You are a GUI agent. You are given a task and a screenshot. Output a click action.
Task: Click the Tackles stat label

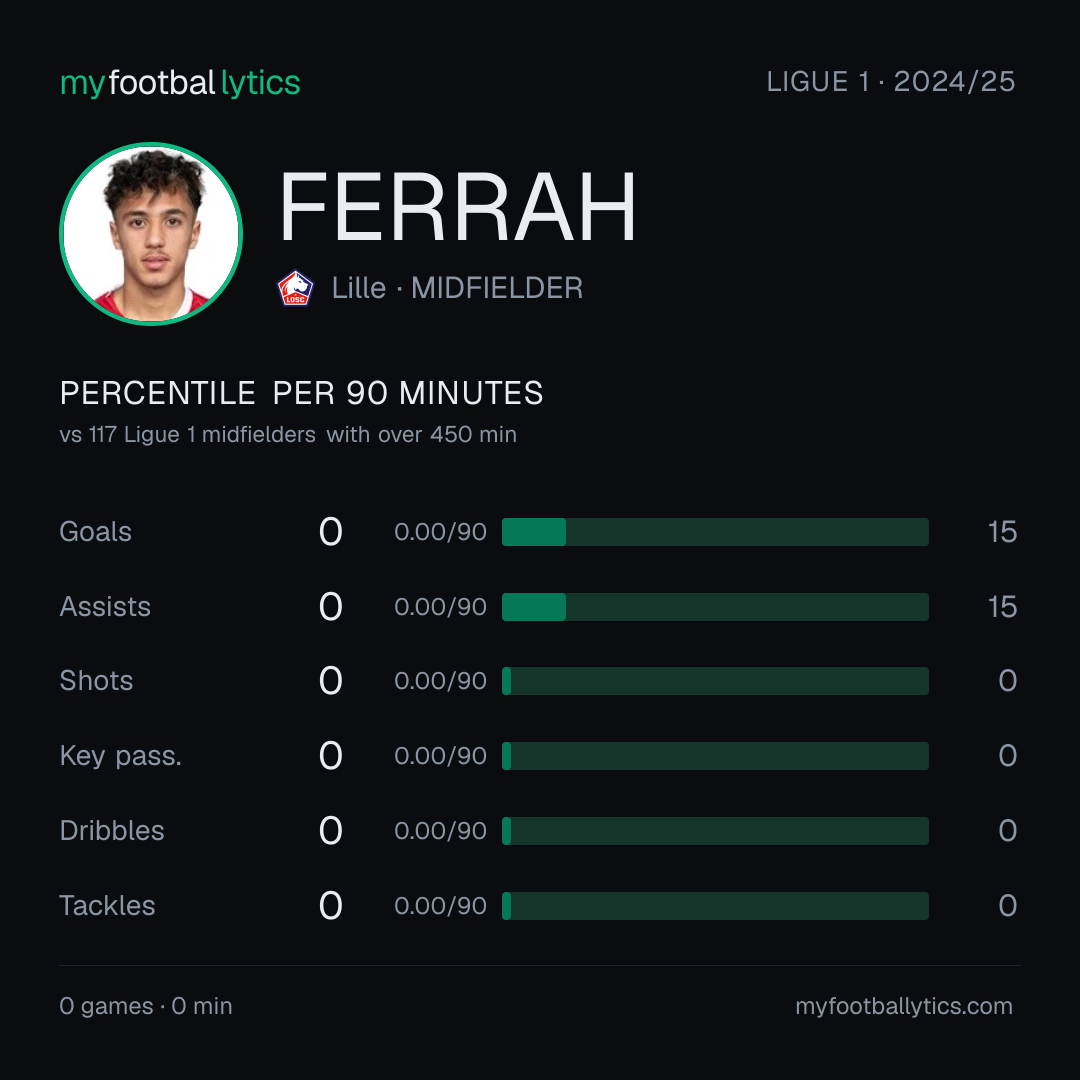[x=107, y=906]
